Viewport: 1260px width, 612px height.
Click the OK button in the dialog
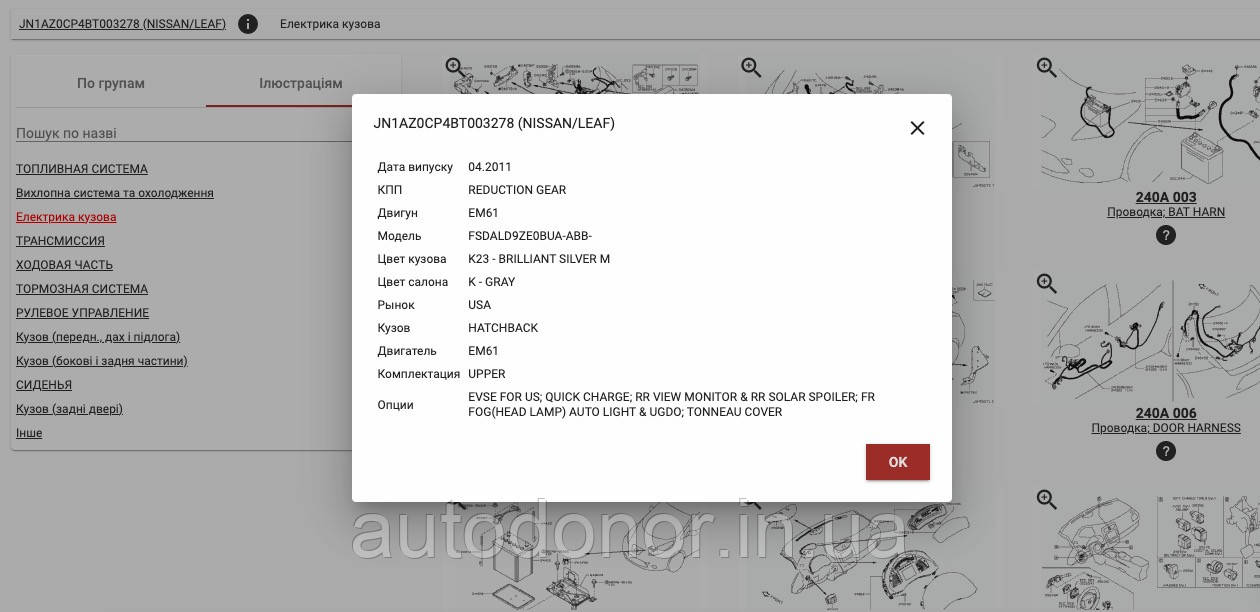coord(898,462)
